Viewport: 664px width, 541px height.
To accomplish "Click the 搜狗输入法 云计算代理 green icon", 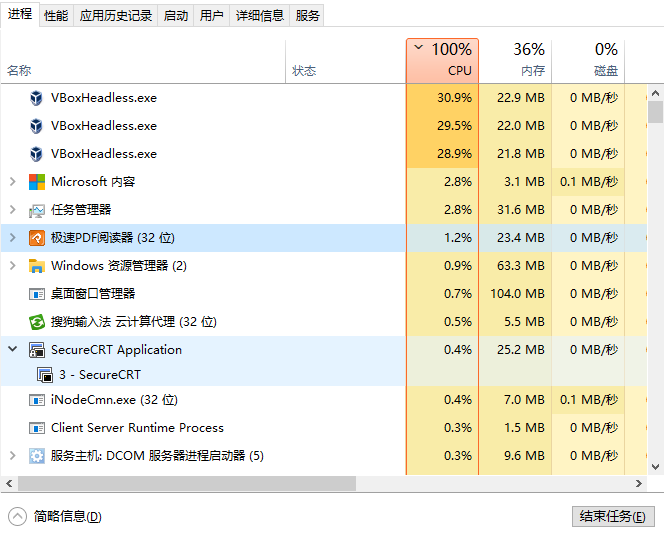I will [x=37, y=322].
